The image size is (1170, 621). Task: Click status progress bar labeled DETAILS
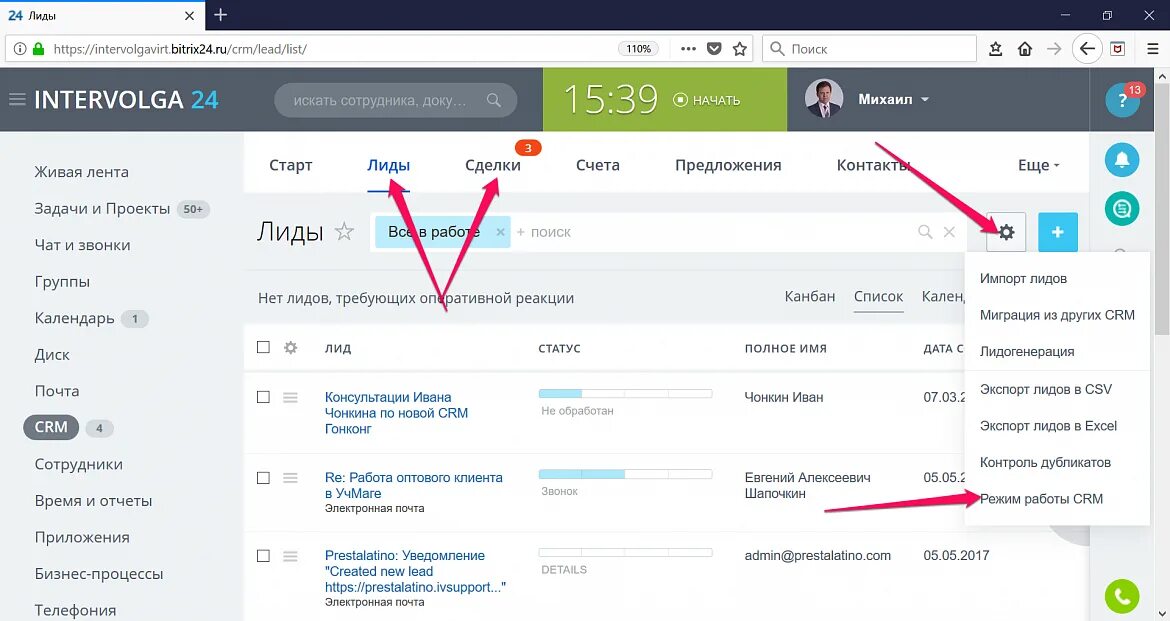coord(625,552)
